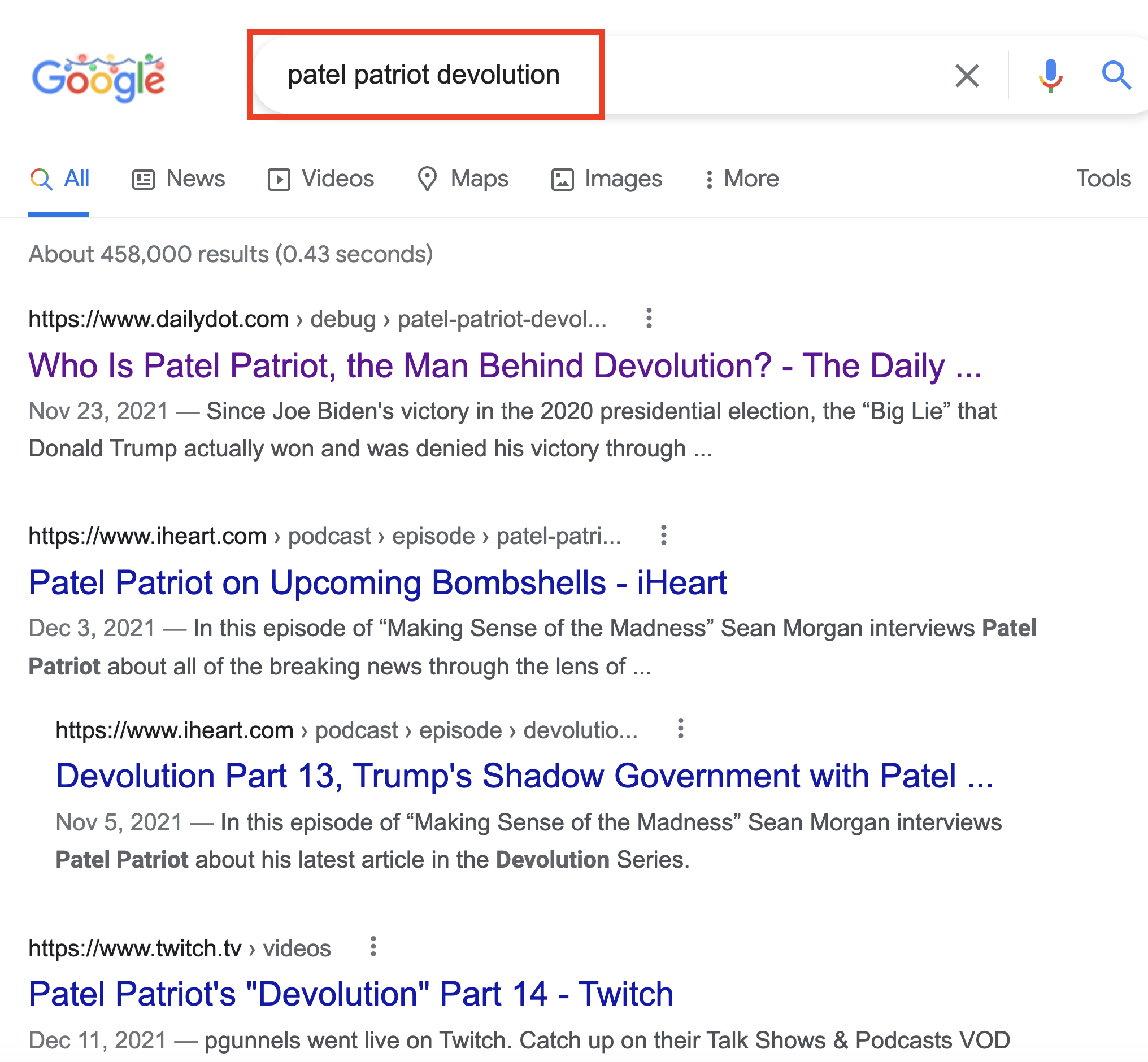
Task: Open 'Devolution Part 13' iHeart podcast link
Action: coord(524,776)
